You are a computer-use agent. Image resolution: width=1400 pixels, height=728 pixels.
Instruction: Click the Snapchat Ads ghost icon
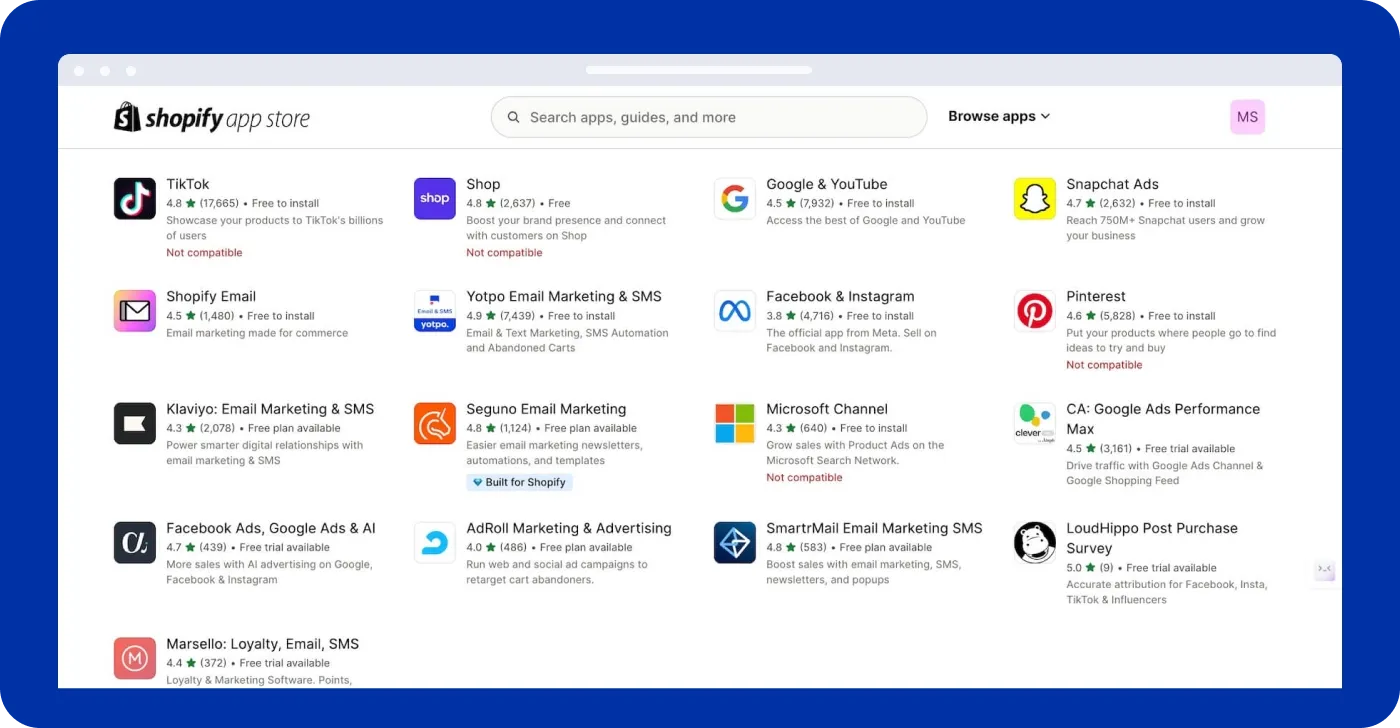pos(1034,199)
